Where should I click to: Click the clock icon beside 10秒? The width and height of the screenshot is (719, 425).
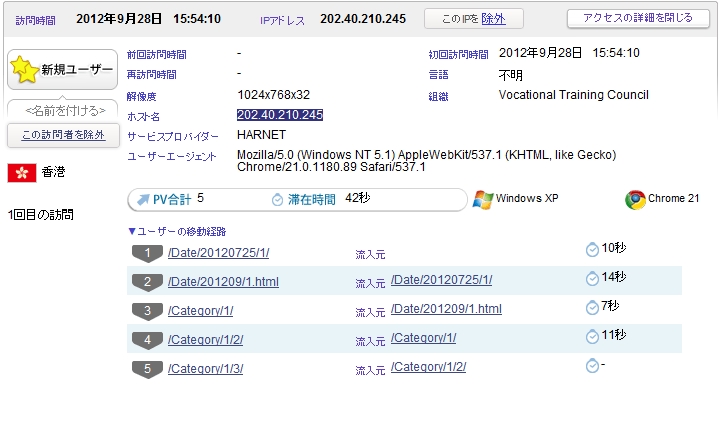click(x=593, y=249)
